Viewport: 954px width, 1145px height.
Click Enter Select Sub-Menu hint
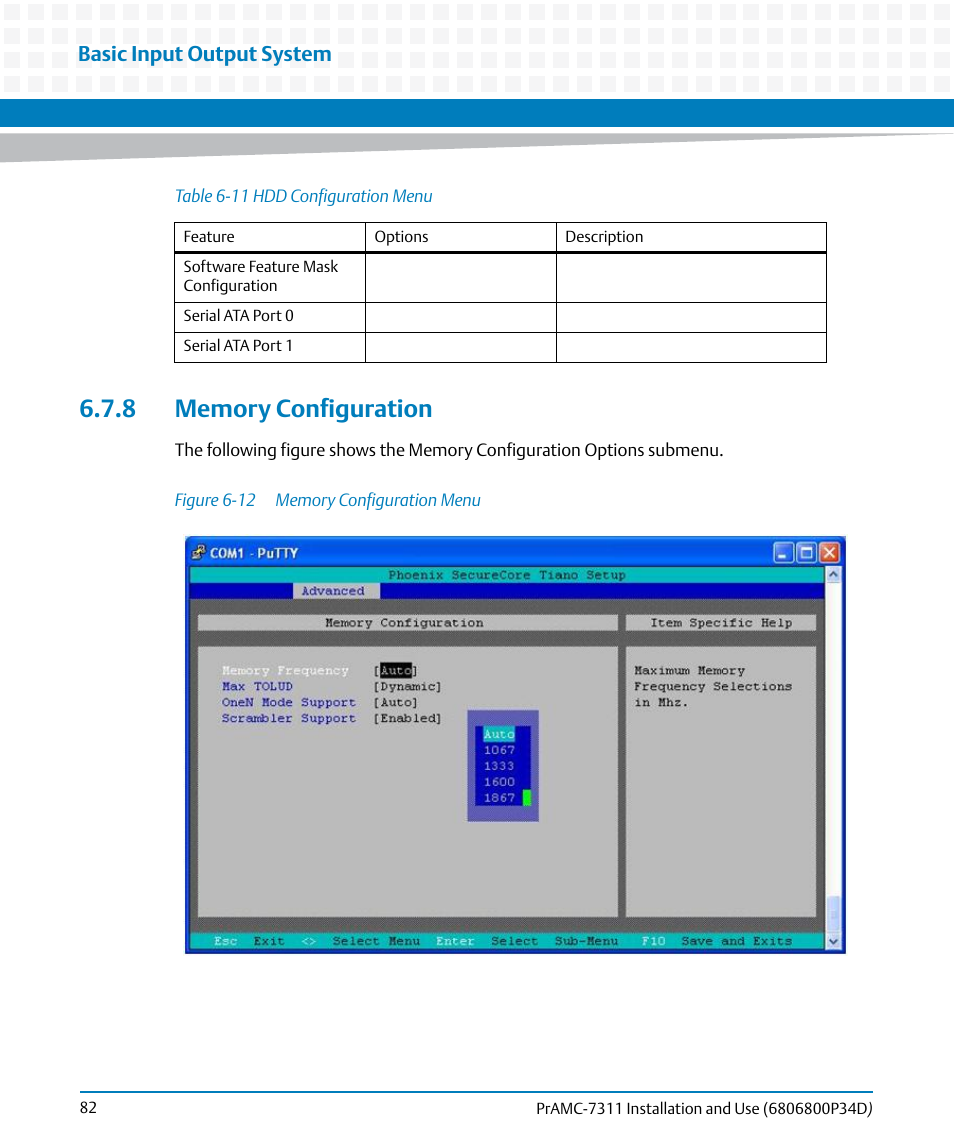pyautogui.click(x=527, y=941)
